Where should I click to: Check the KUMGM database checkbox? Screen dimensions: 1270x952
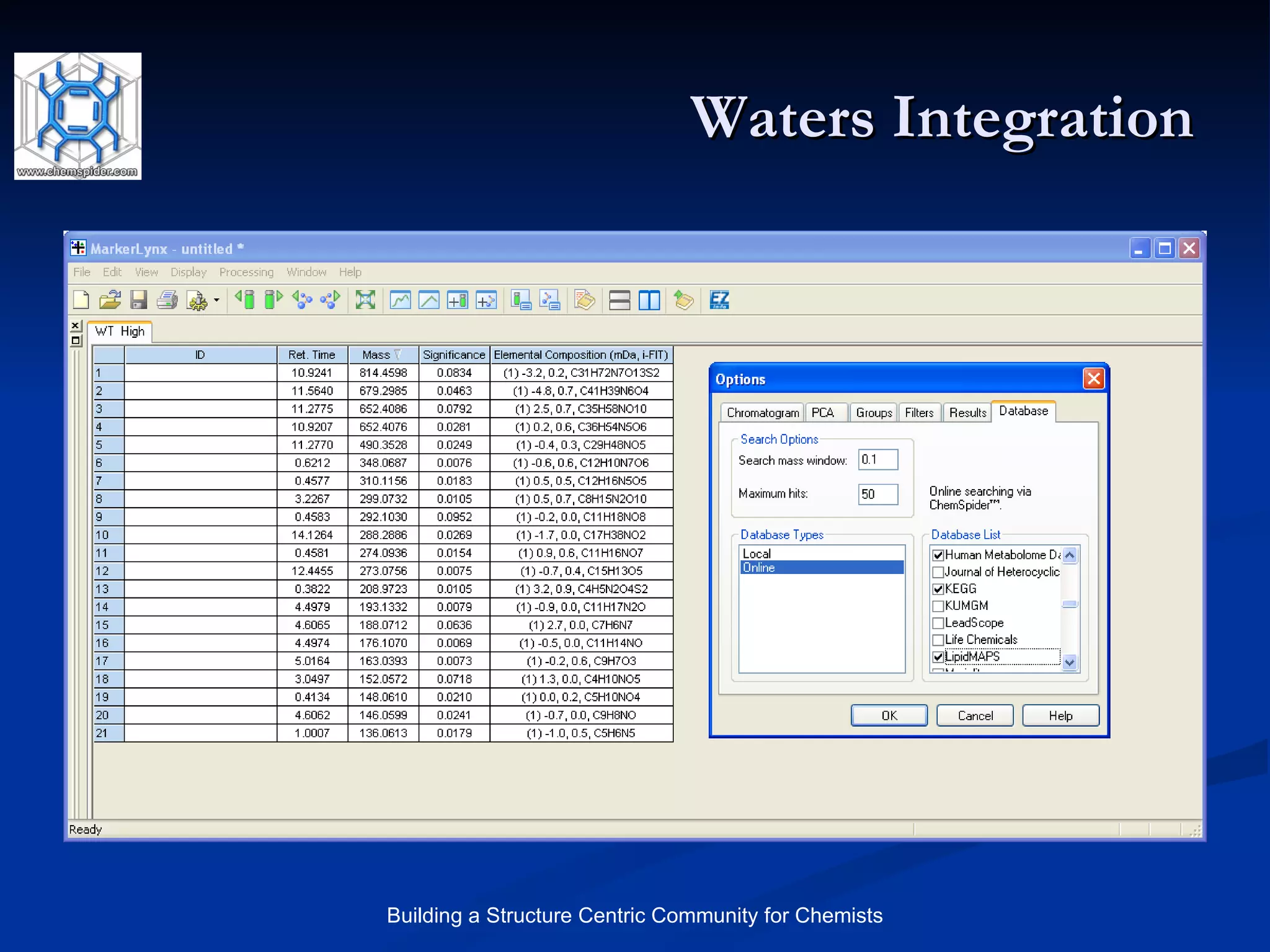(938, 606)
